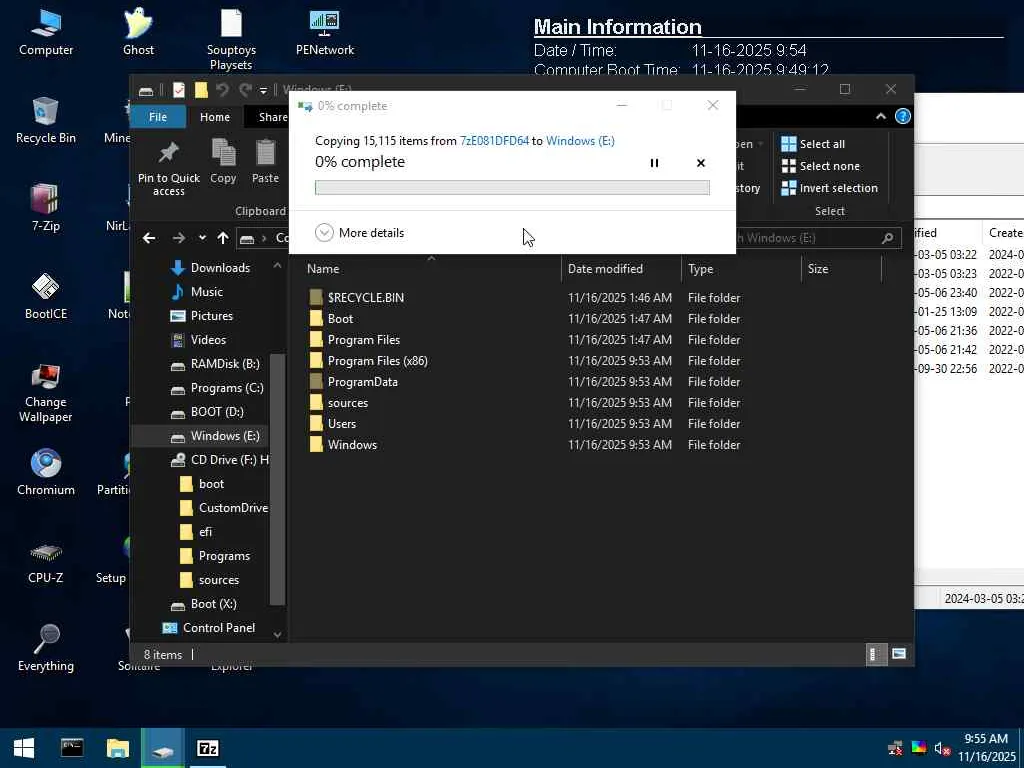Viewport: 1024px width, 768px height.
Task: Click the Search Windows (E:) box
Action: (818, 238)
